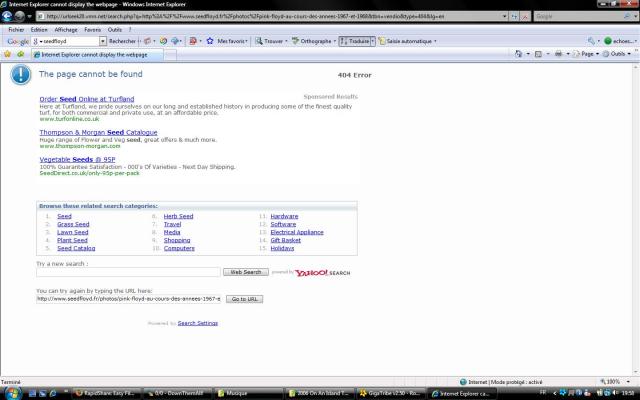The height and width of the screenshot is (400, 640).
Task: Click the Home icon in command bar
Action: 516,54
